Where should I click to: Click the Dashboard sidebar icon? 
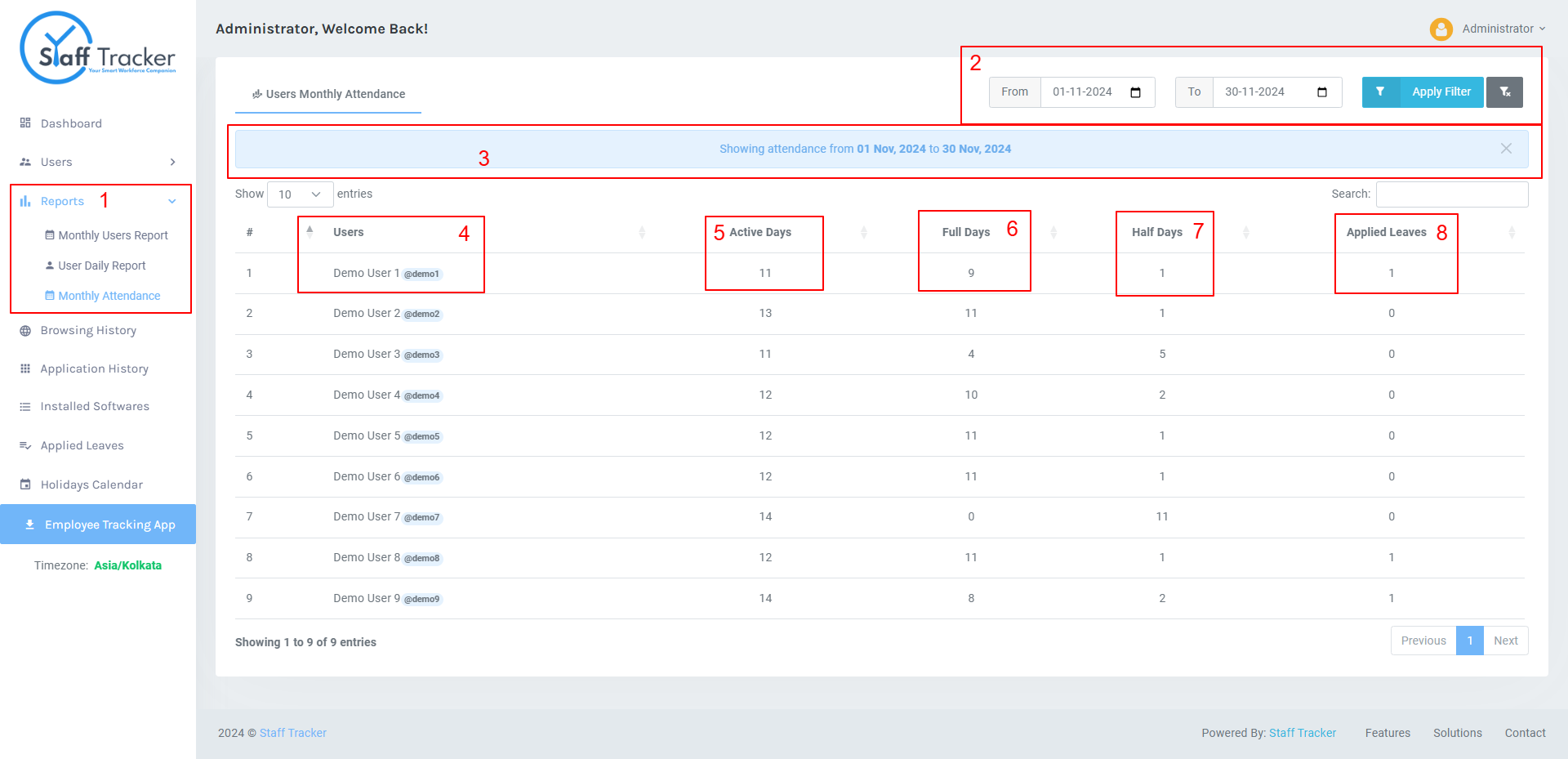point(25,123)
